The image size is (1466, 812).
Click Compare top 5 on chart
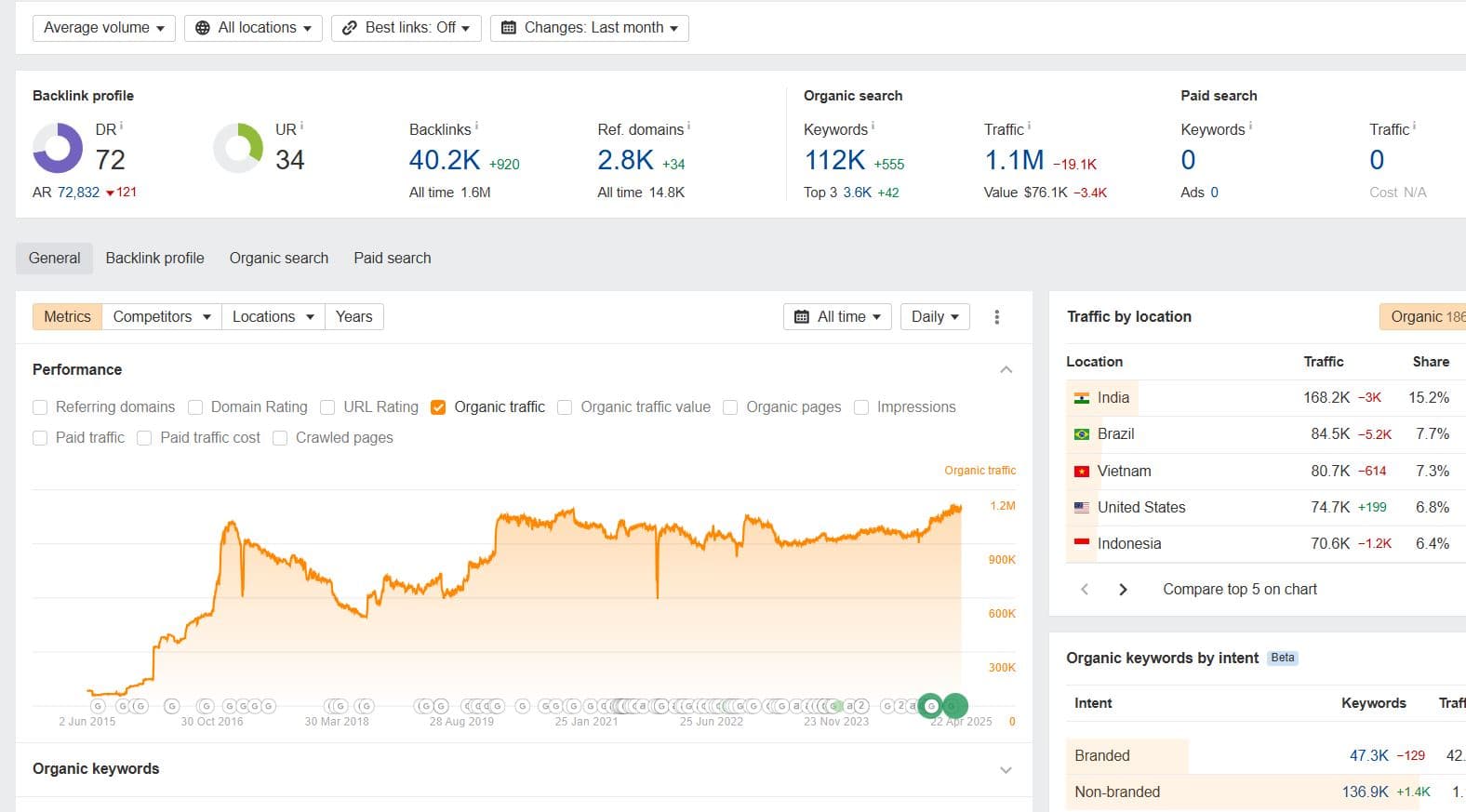pos(1239,590)
